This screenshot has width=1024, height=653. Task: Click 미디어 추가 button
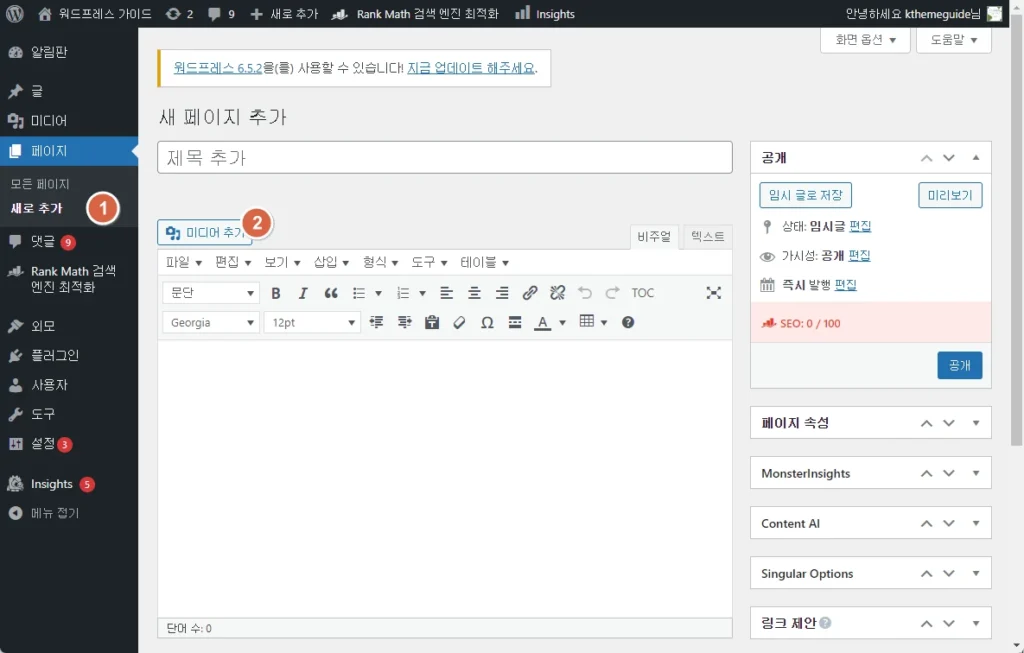pos(204,232)
